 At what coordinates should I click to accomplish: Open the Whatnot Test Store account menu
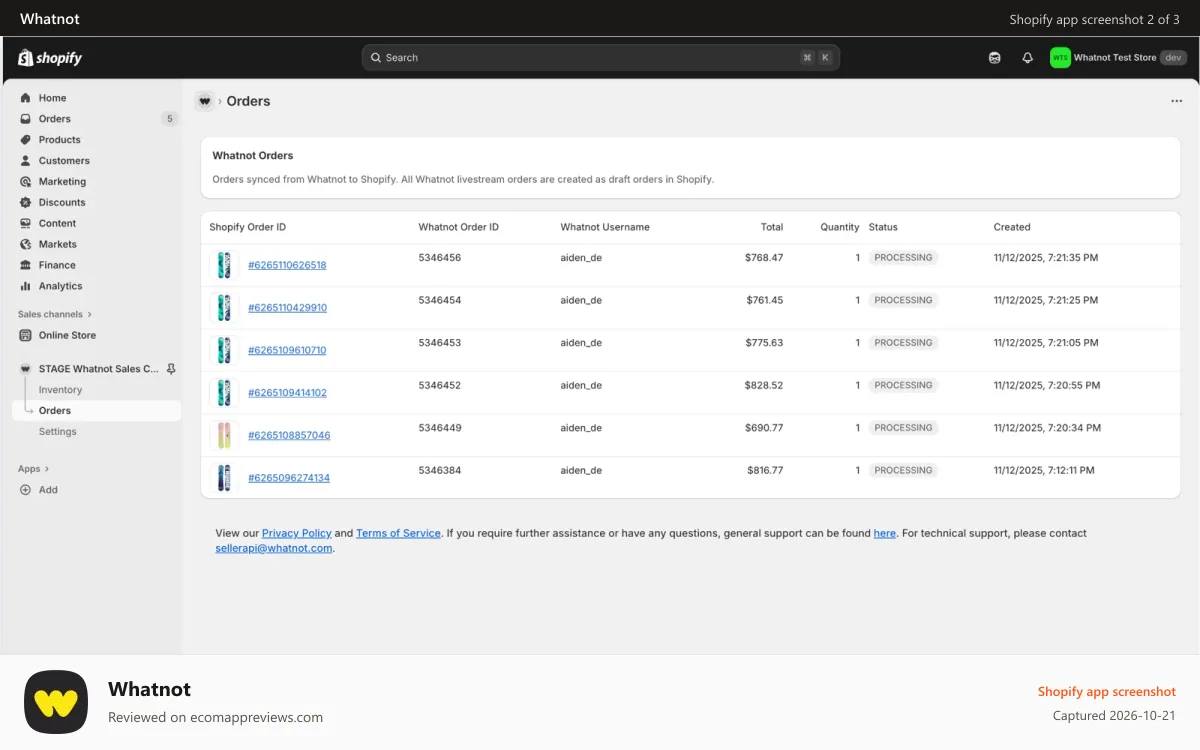click(1118, 58)
